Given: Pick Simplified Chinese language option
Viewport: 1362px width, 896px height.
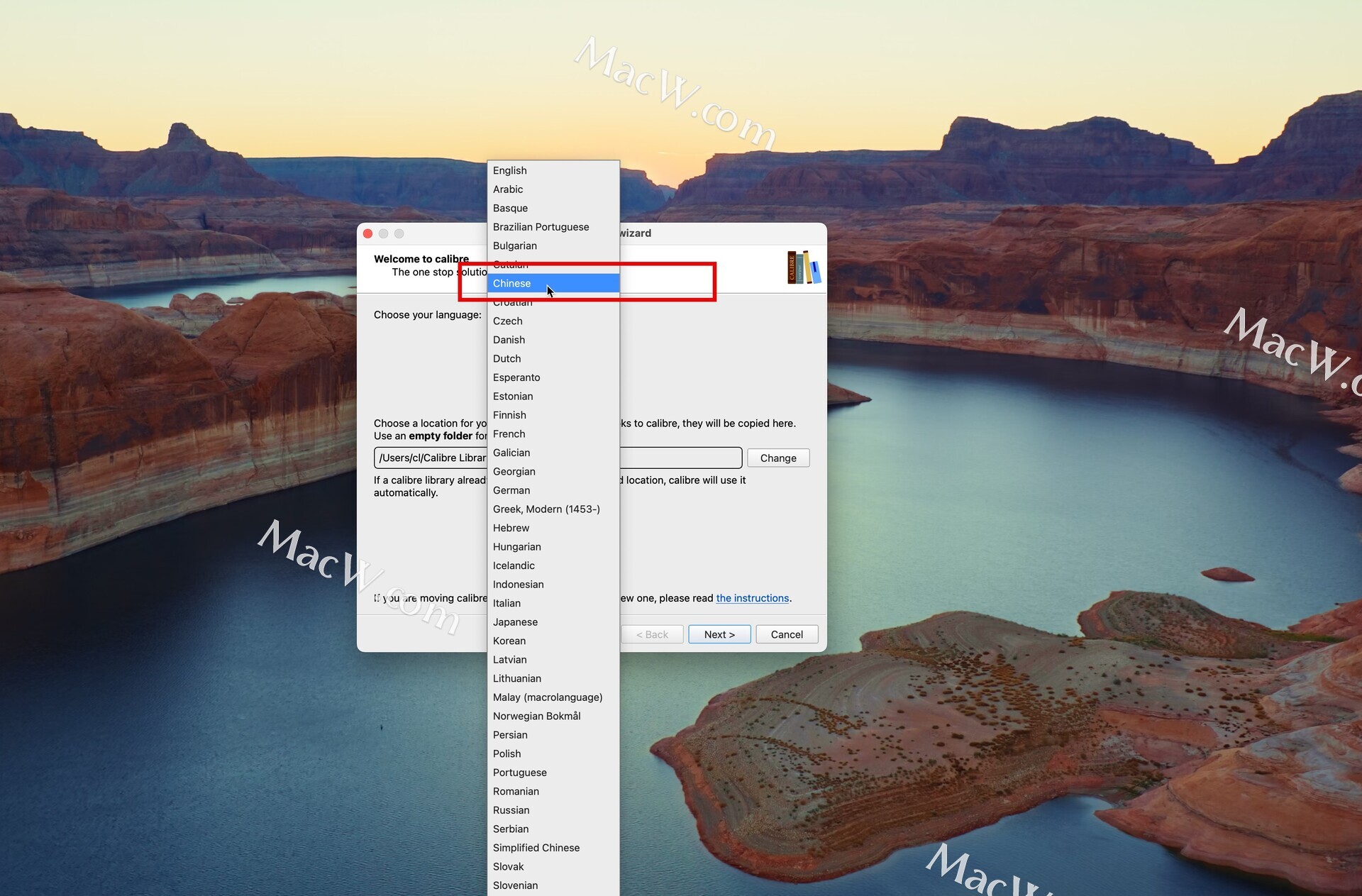Looking at the screenshot, I should tap(536, 848).
